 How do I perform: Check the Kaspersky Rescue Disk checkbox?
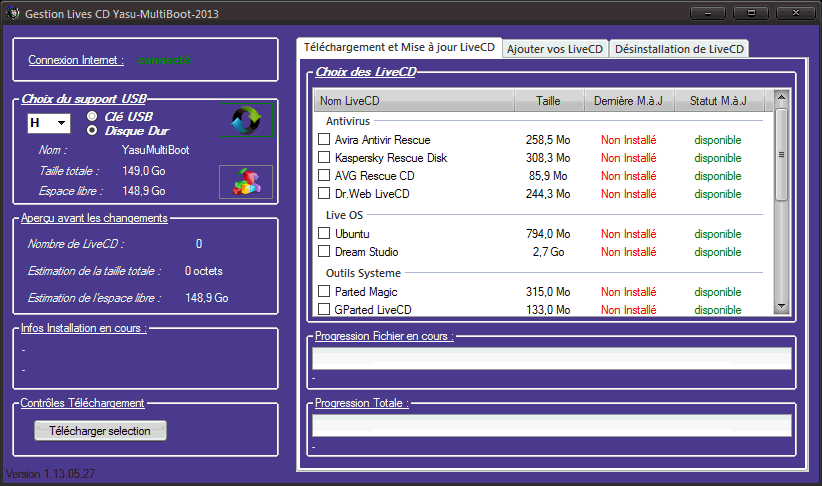(x=324, y=157)
